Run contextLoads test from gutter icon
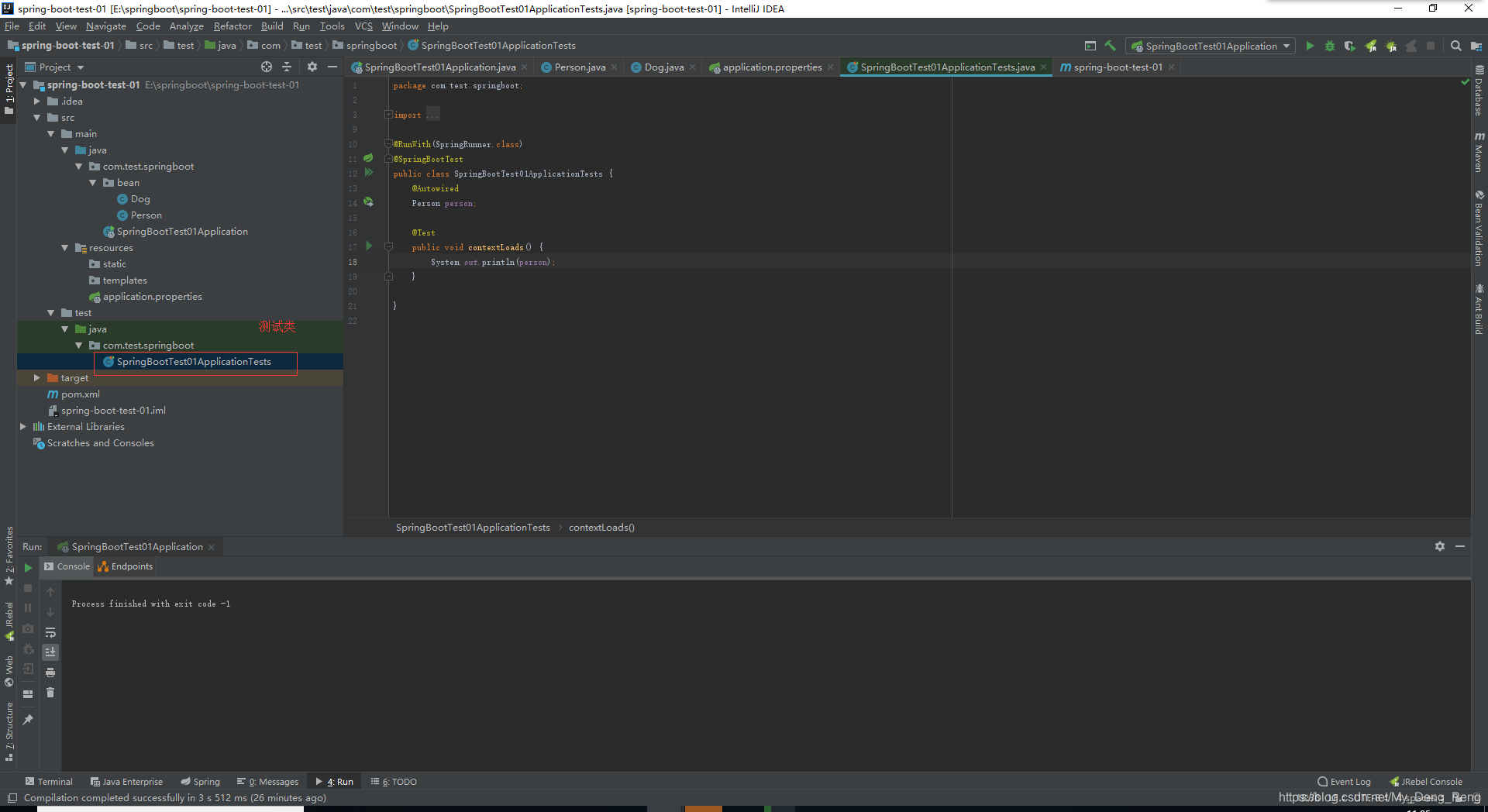1488x812 pixels. (x=369, y=246)
